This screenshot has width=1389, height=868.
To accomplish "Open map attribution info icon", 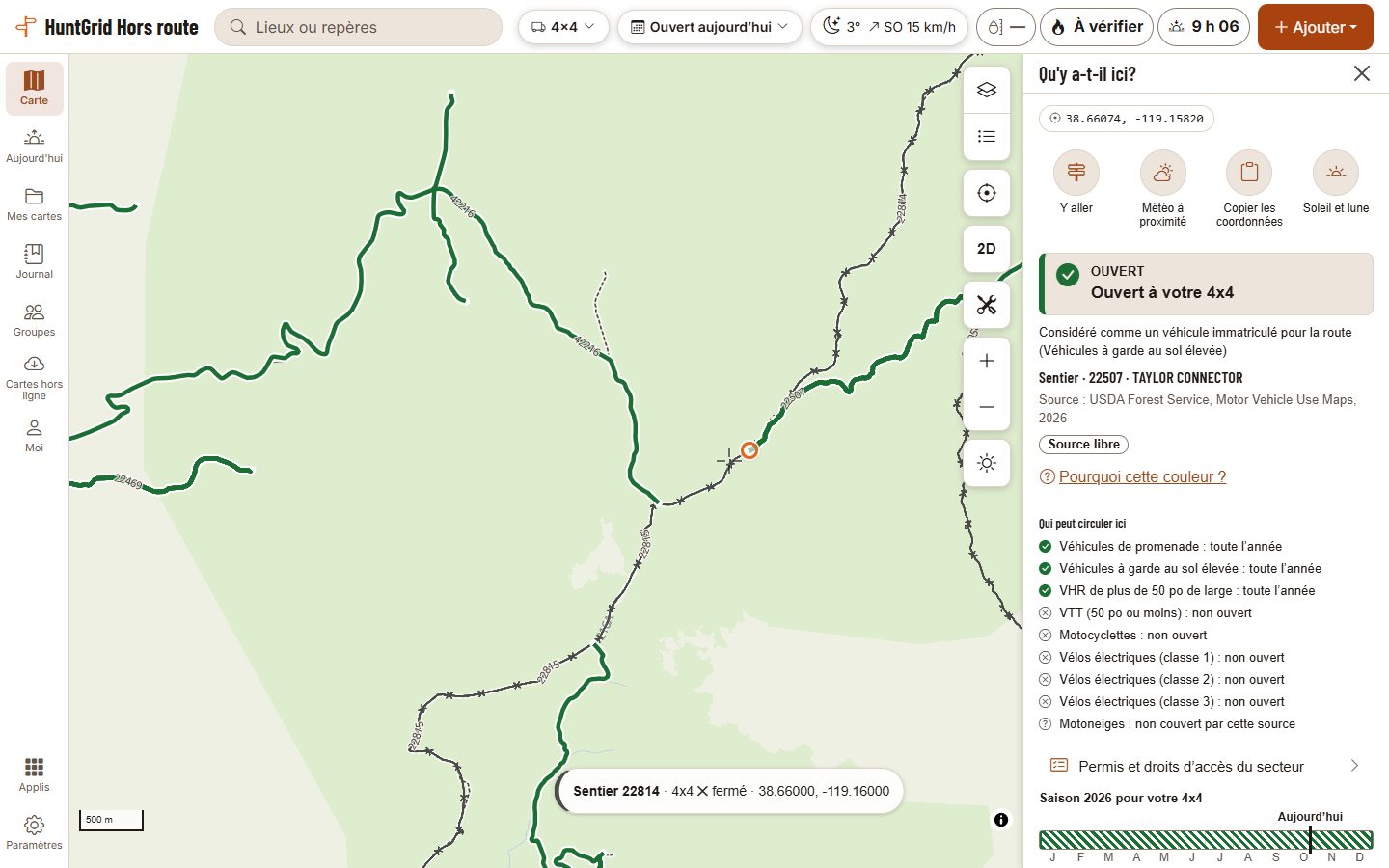I will [x=1001, y=820].
